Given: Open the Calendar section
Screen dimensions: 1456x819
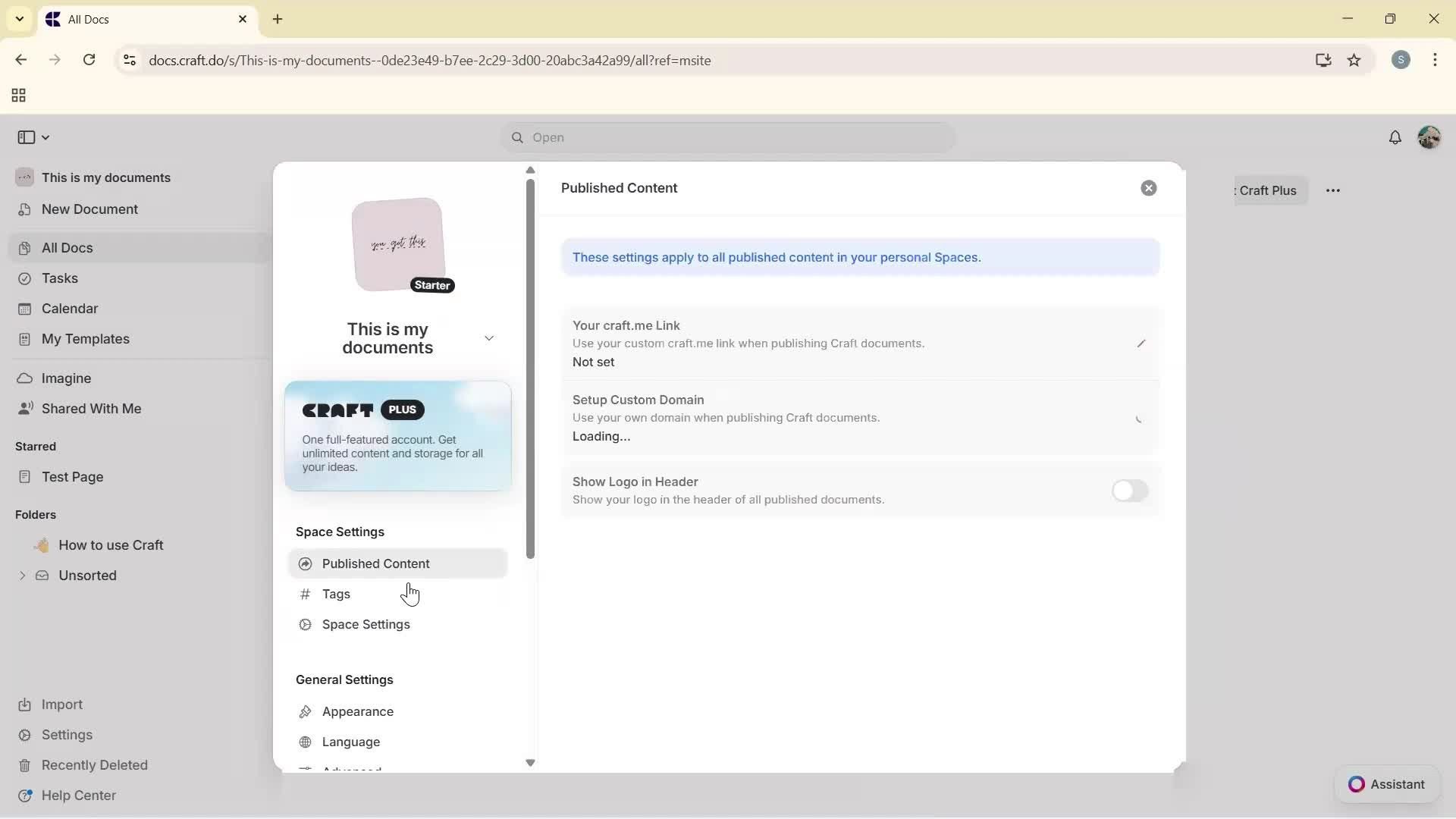Looking at the screenshot, I should pos(68,308).
